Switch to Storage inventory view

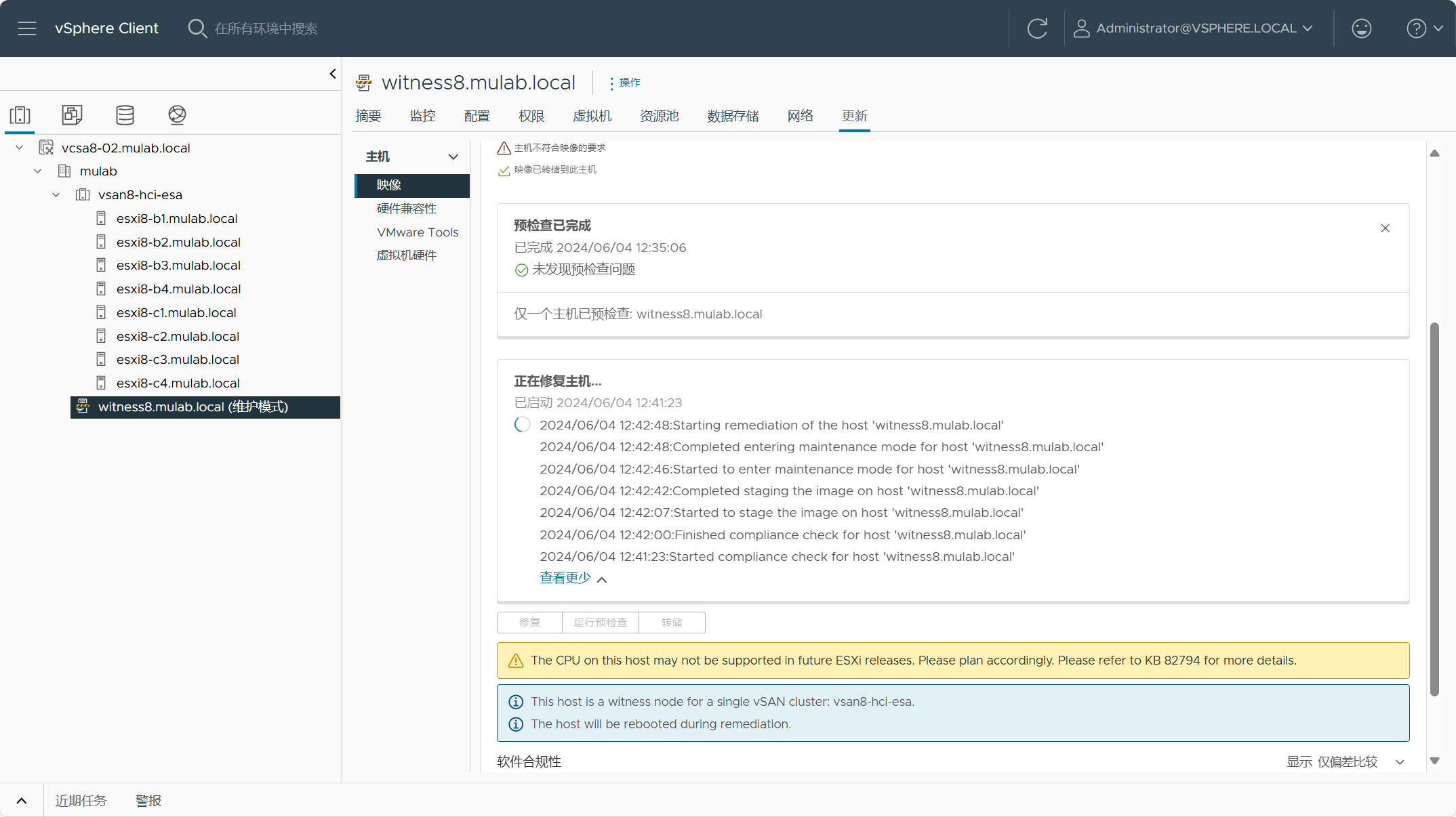(125, 114)
